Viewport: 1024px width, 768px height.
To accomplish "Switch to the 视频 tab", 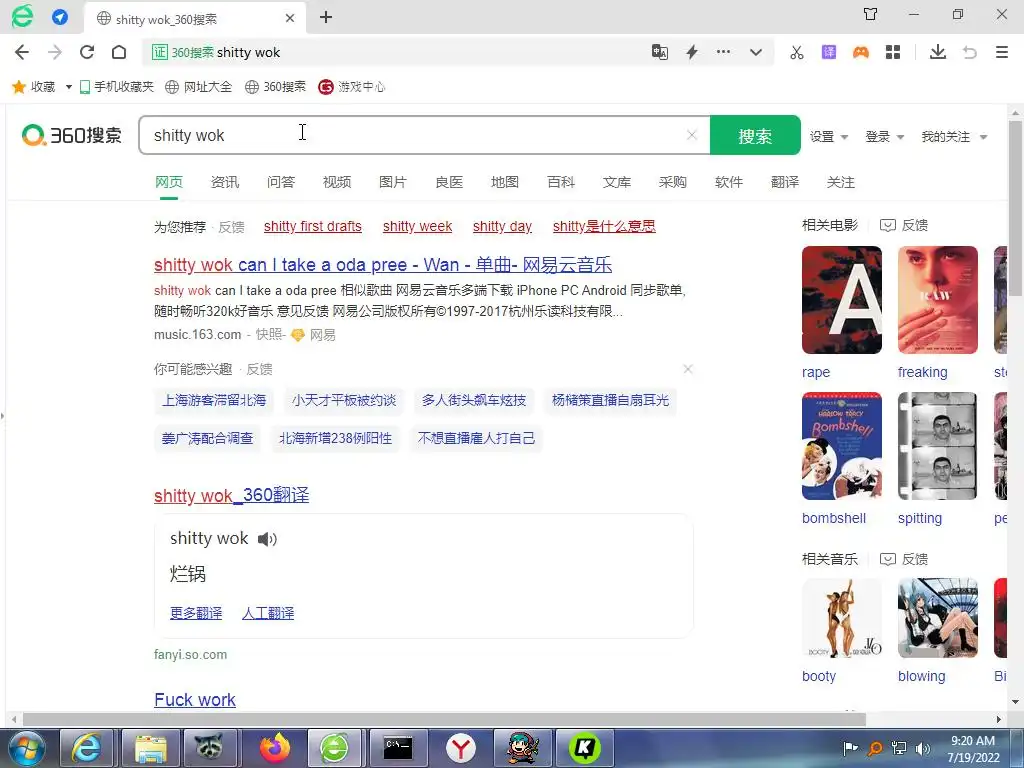I will point(337,182).
